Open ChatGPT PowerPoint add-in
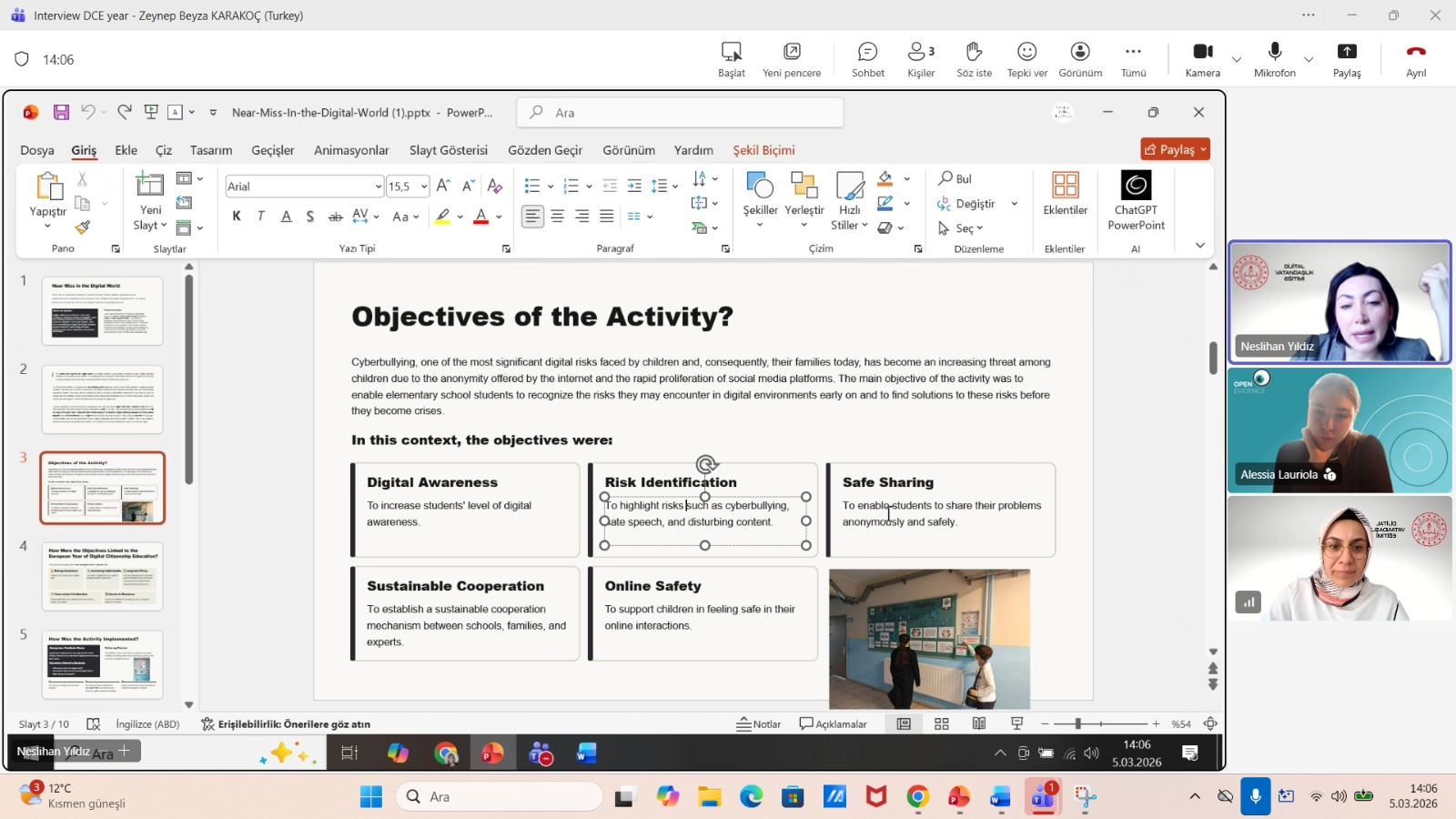1456x819 pixels. coord(1136,187)
